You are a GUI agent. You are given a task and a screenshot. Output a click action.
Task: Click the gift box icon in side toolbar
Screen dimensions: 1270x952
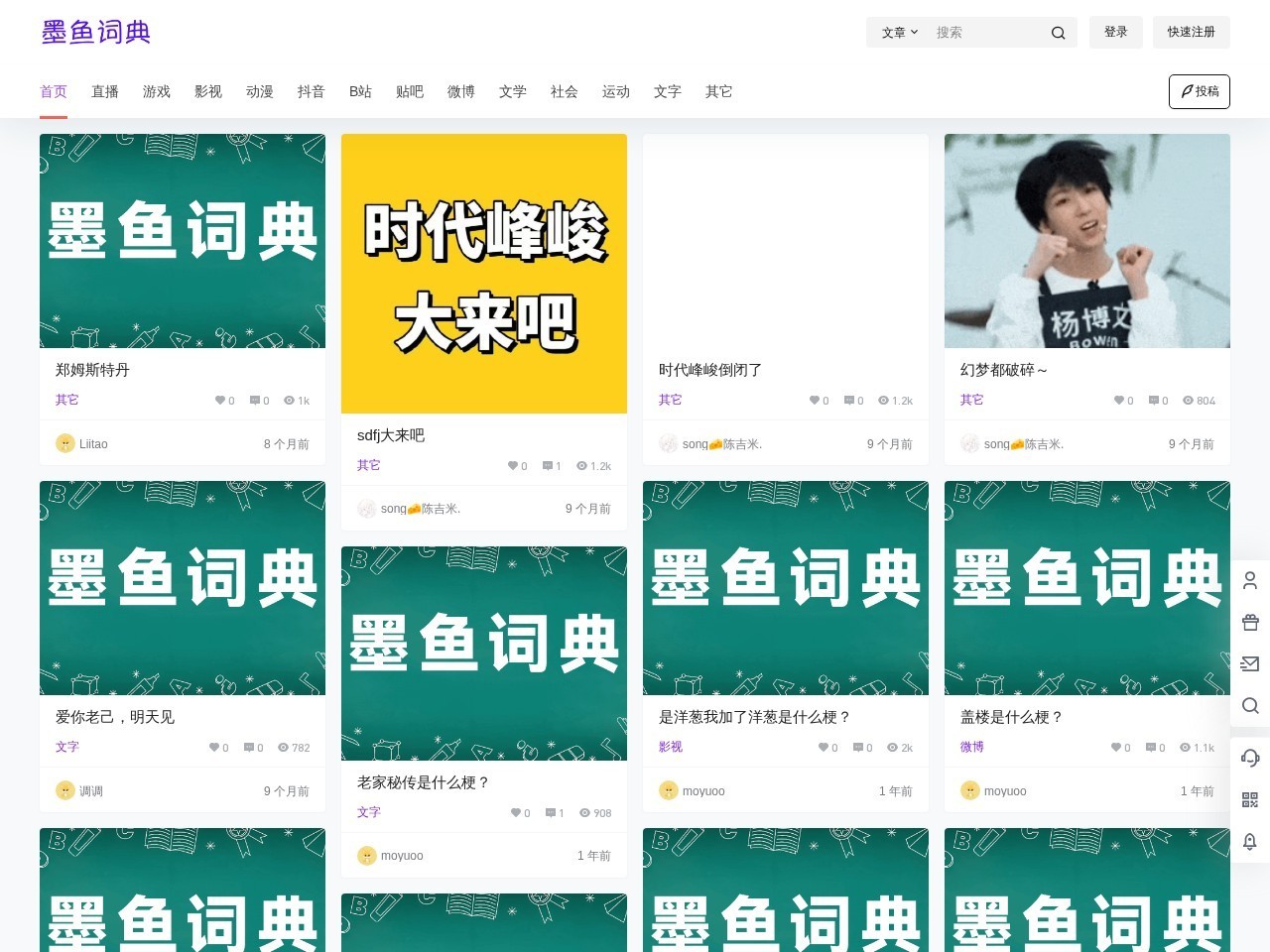tap(1250, 622)
